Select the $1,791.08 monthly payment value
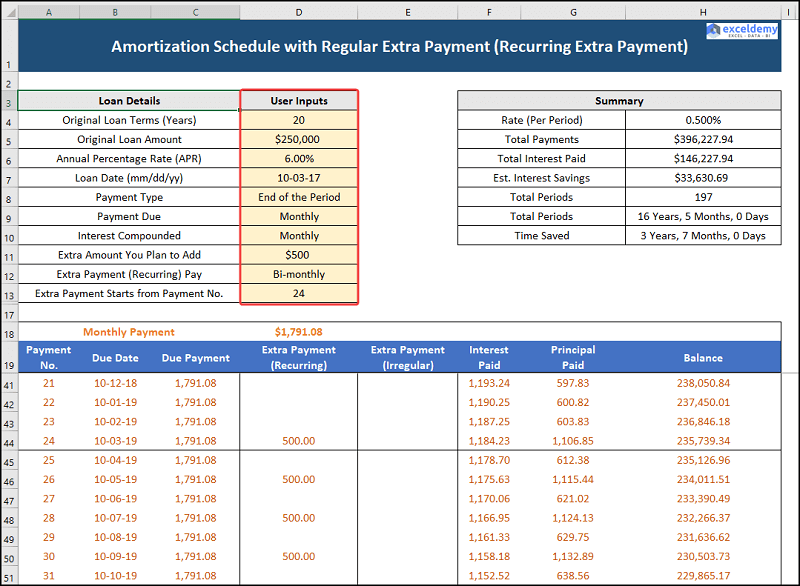Viewport: 800px width, 586px height. 298,332
